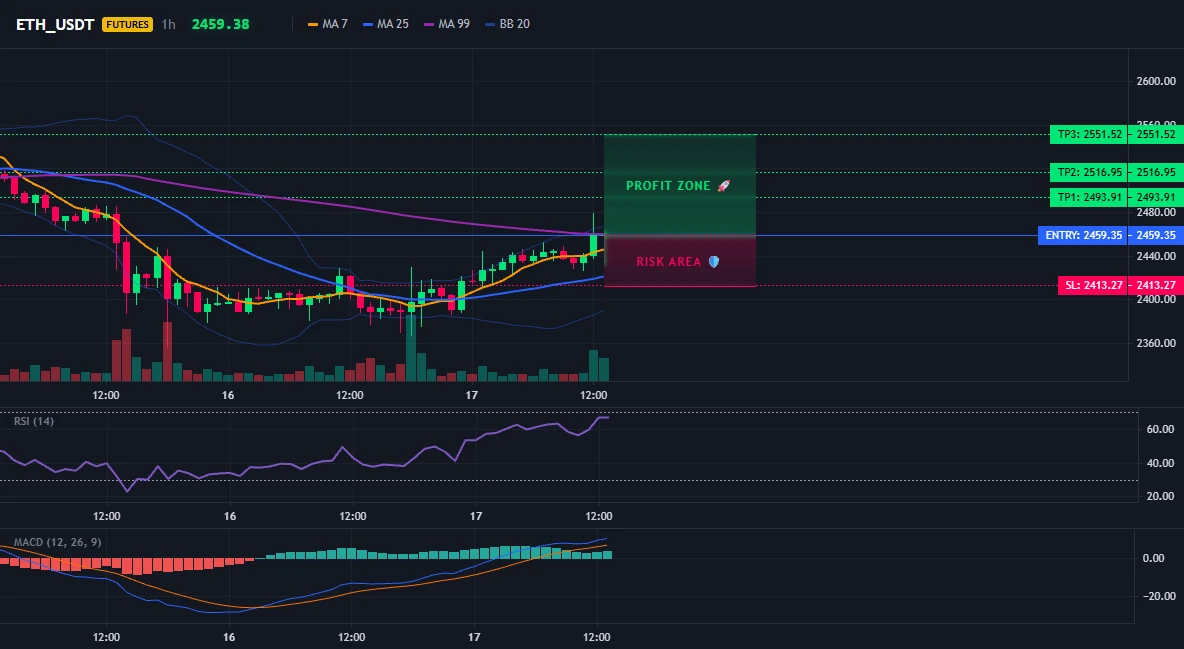Click the rocket icon beside PROFIT ZONE
Screen dimensions: 1184x649
[723, 185]
